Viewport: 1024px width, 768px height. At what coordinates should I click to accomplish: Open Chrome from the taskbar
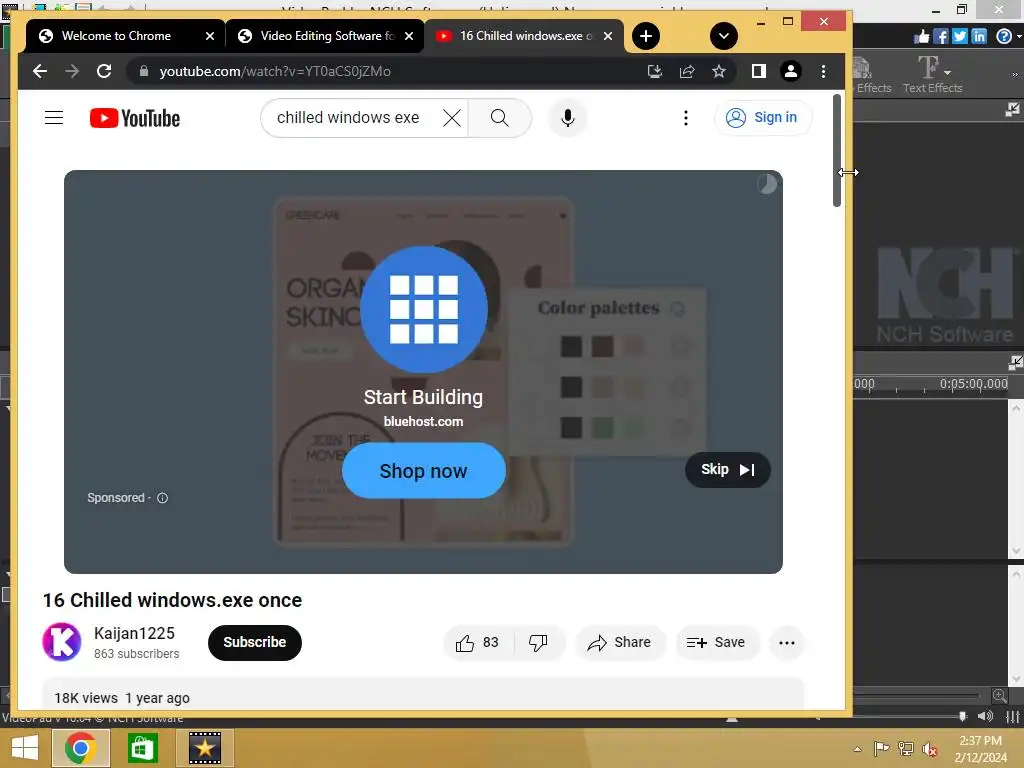(80, 748)
